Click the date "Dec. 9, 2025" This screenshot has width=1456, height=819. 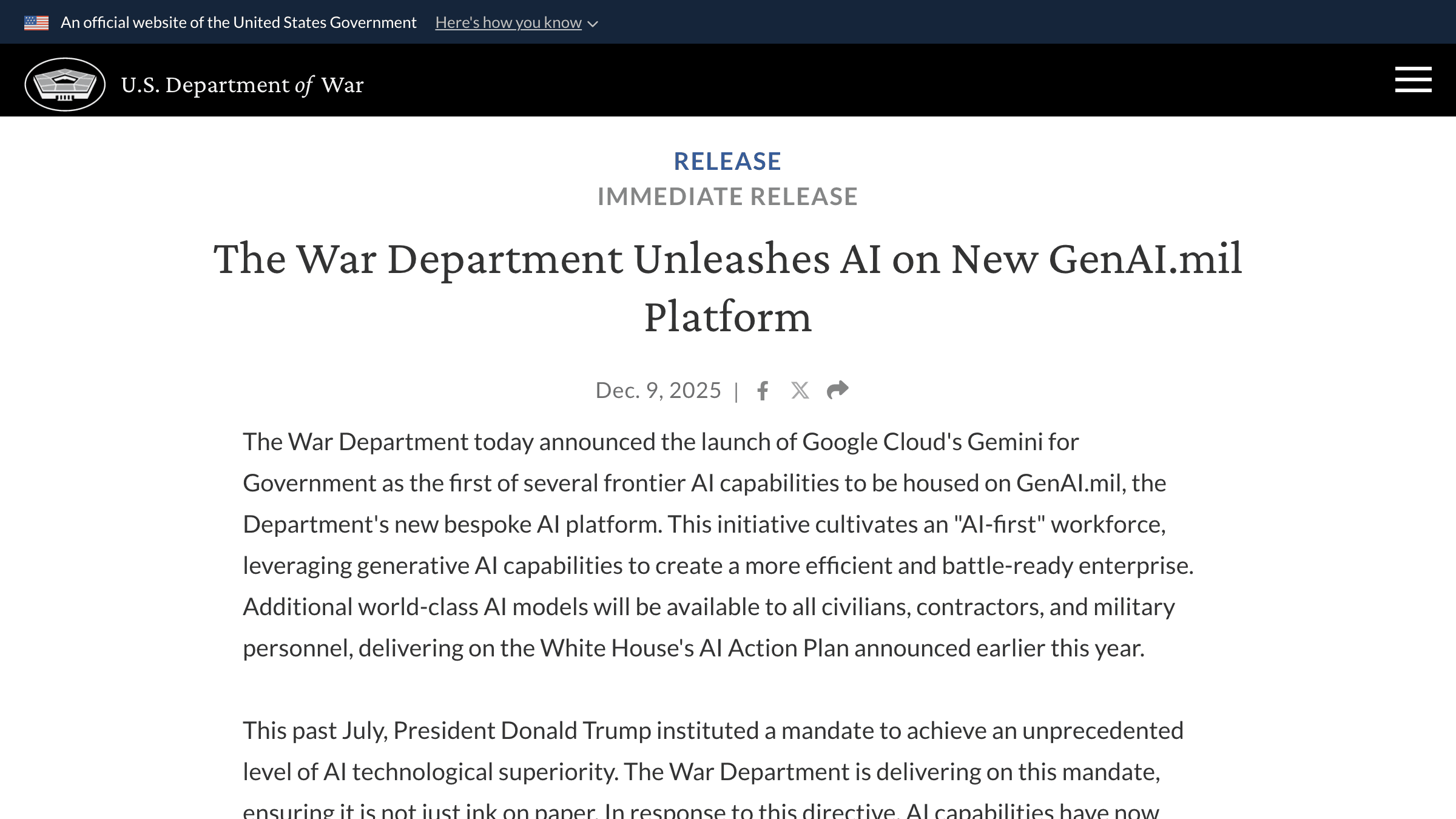point(658,390)
